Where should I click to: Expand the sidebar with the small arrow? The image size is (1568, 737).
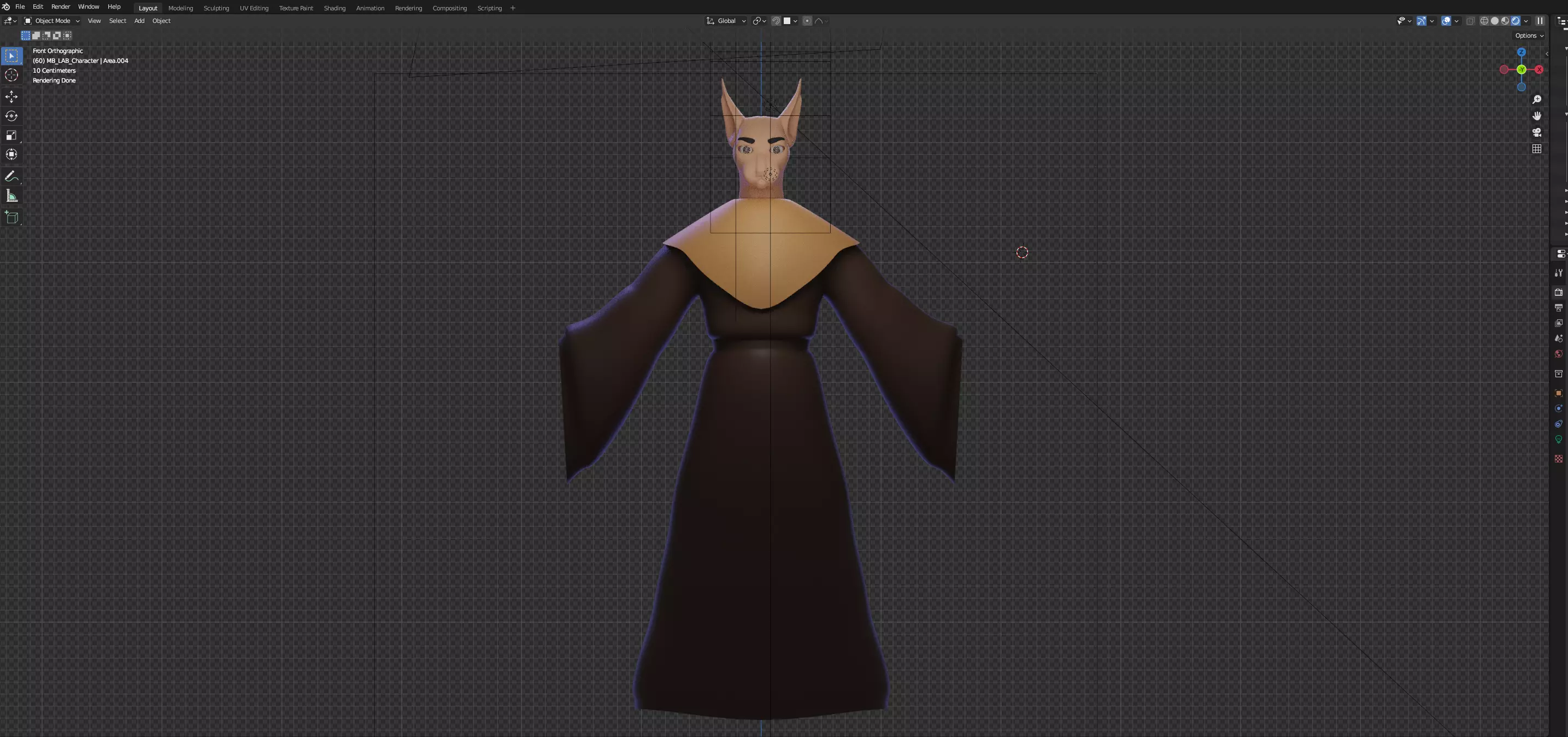(x=1547, y=54)
